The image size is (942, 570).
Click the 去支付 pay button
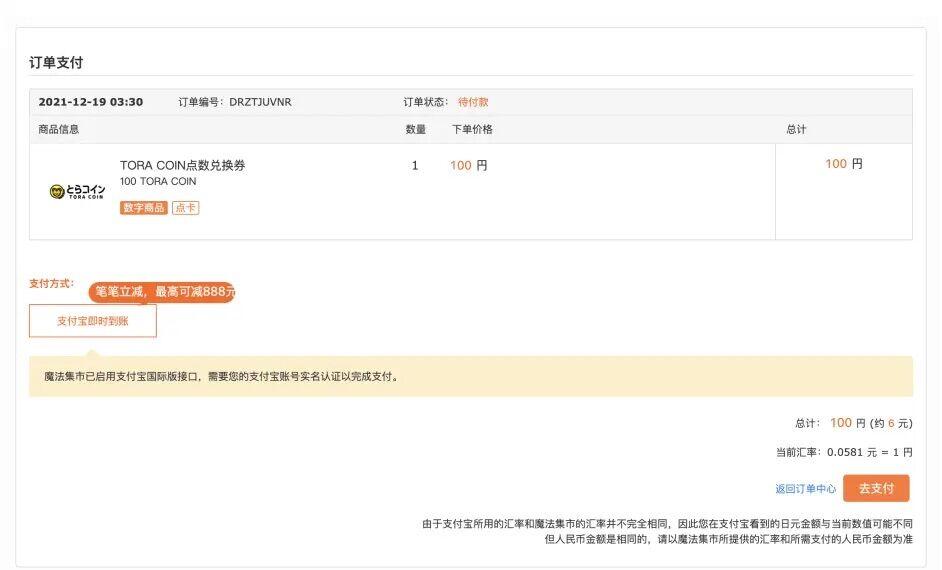[x=876, y=488]
